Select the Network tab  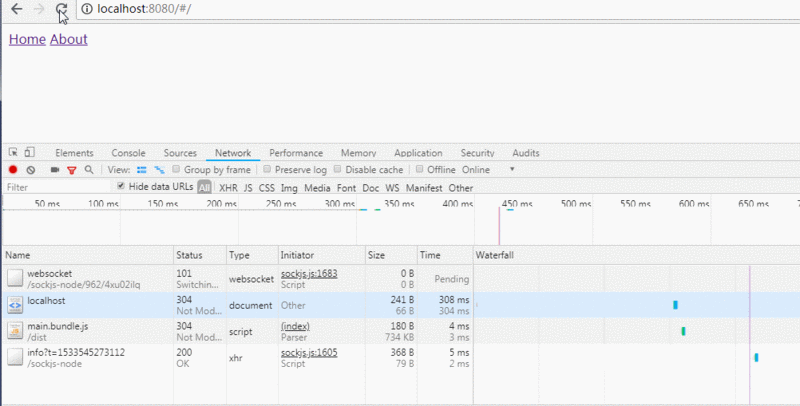[x=233, y=153]
